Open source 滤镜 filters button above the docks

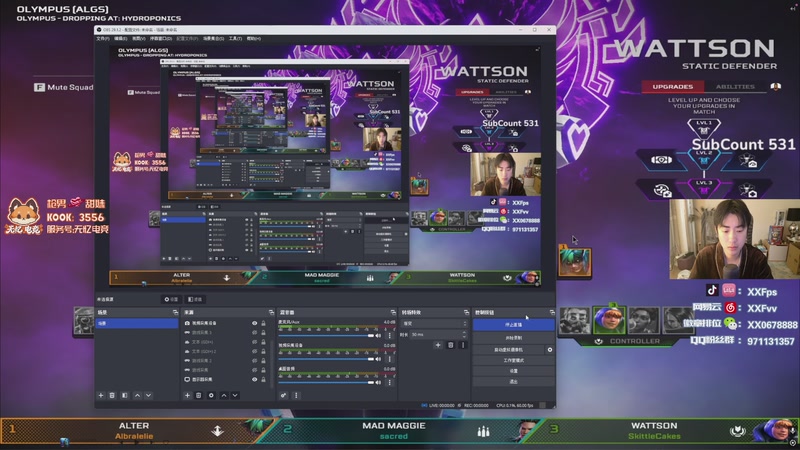[x=195, y=299]
